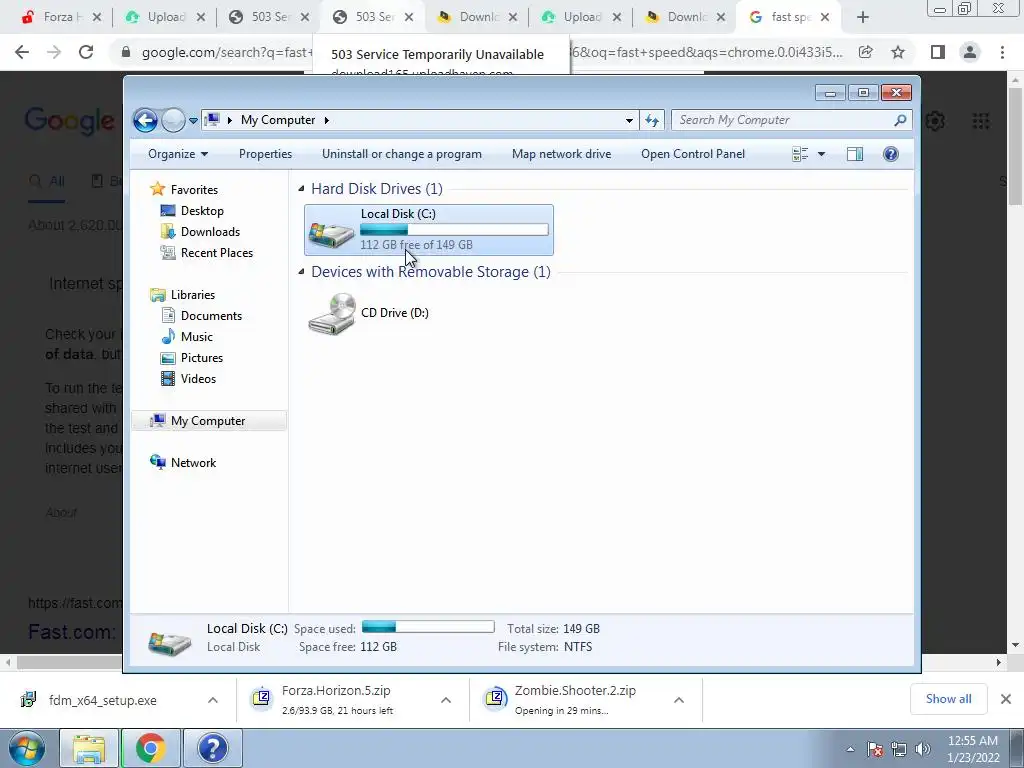
Task: Open the Chrome profile avatar
Action: coord(970,52)
